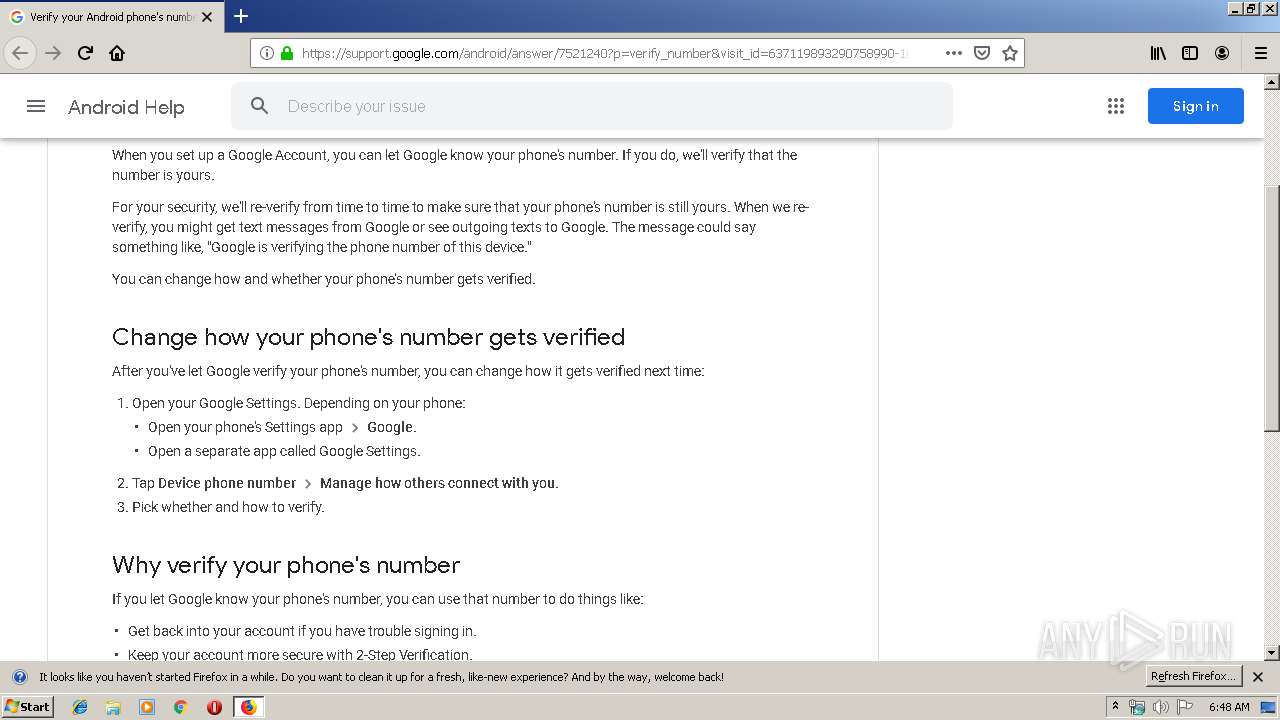
Task: Click heading Change how your phone's number gets verified
Action: [x=368, y=337]
